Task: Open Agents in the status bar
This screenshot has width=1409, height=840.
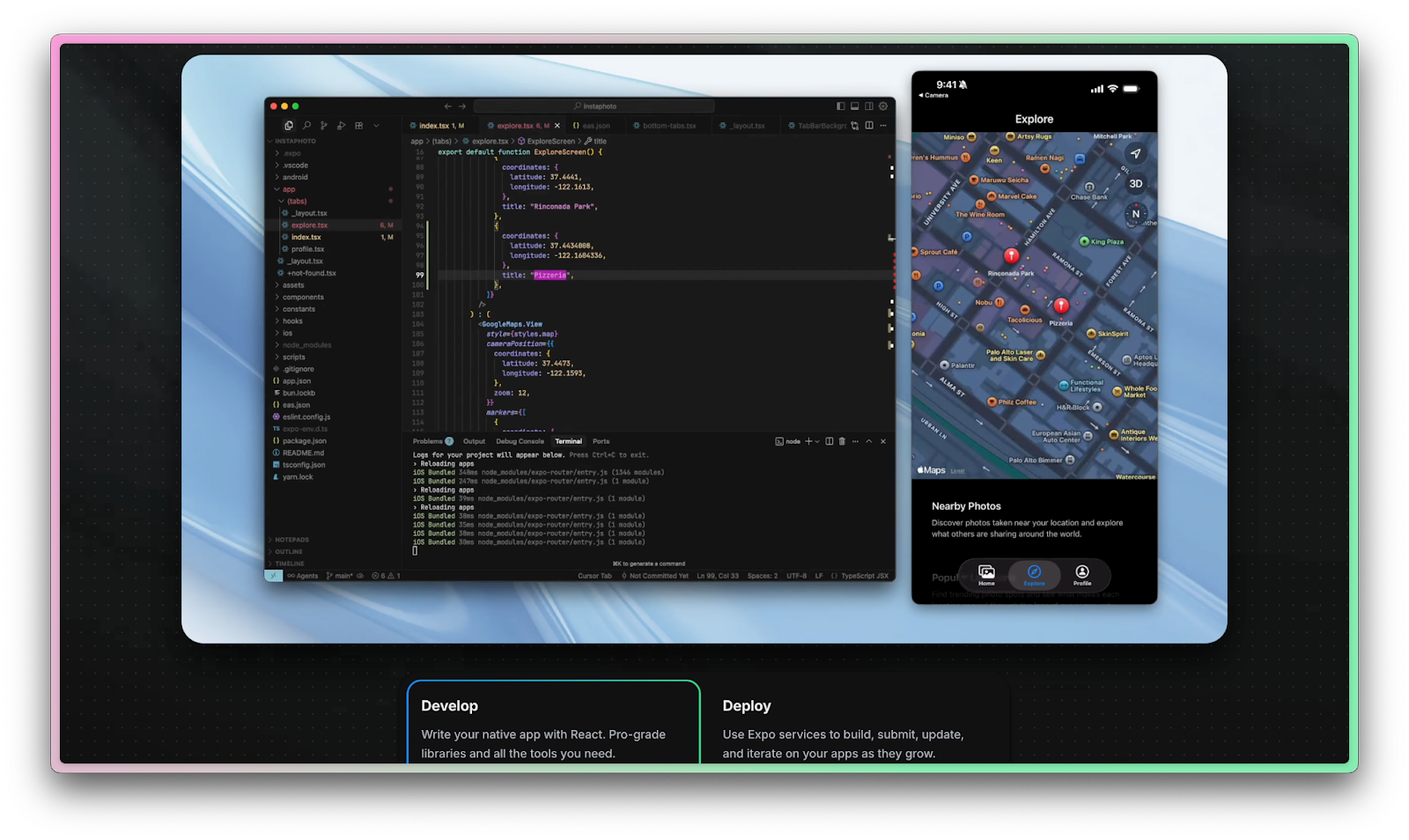Action: tap(303, 576)
